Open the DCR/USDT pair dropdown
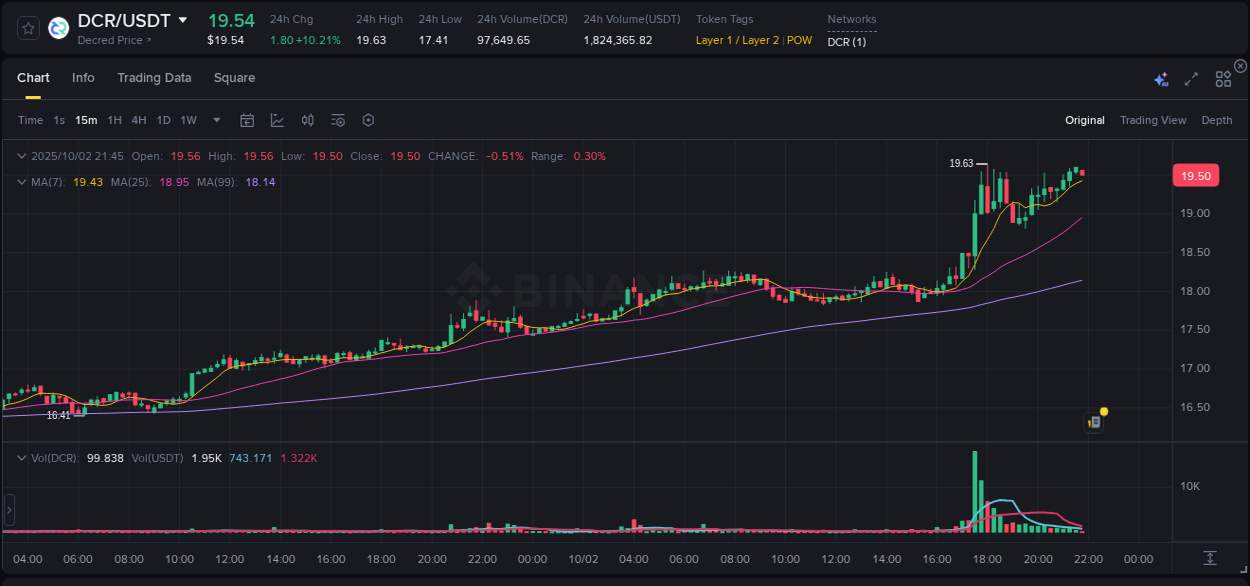1250x586 pixels. pyautogui.click(x=182, y=19)
